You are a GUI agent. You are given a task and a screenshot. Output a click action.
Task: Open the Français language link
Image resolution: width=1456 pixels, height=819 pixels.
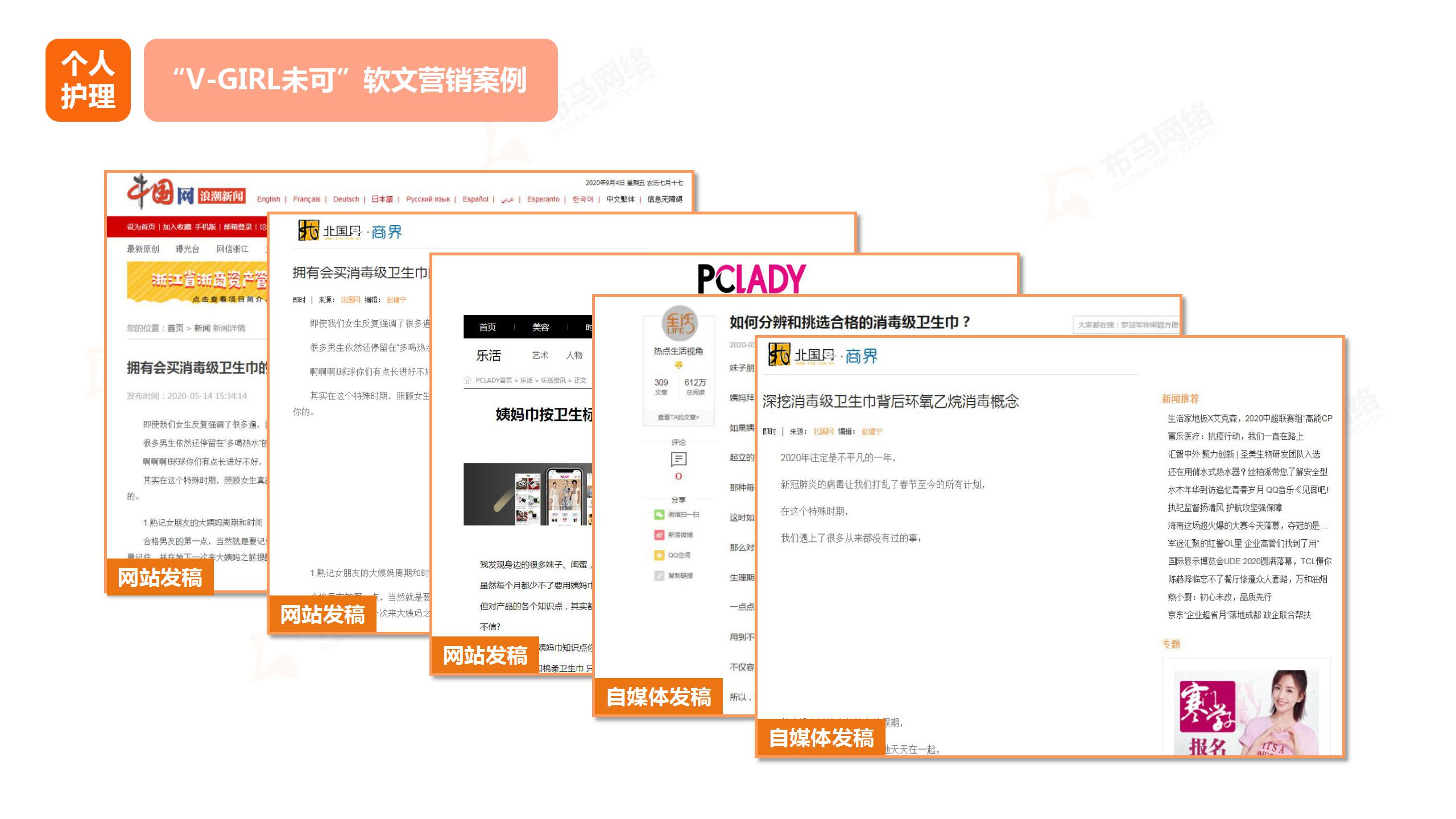[307, 199]
